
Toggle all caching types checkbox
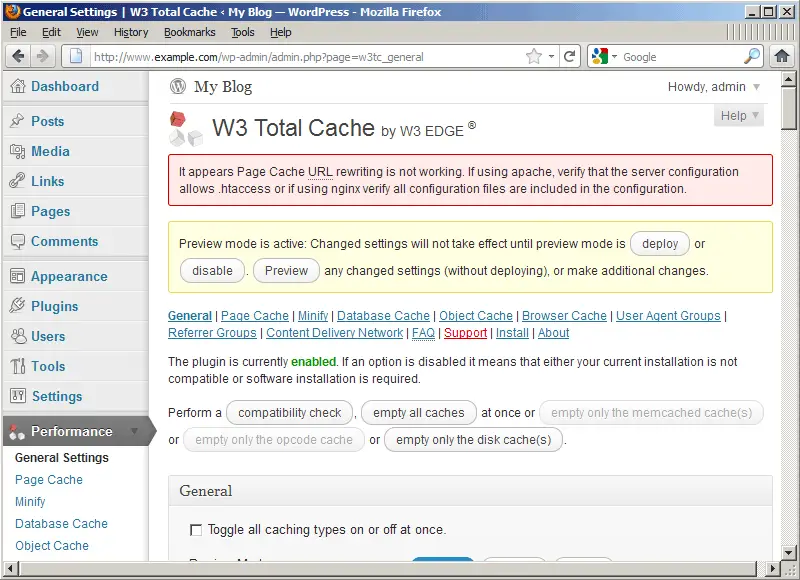[x=195, y=530]
